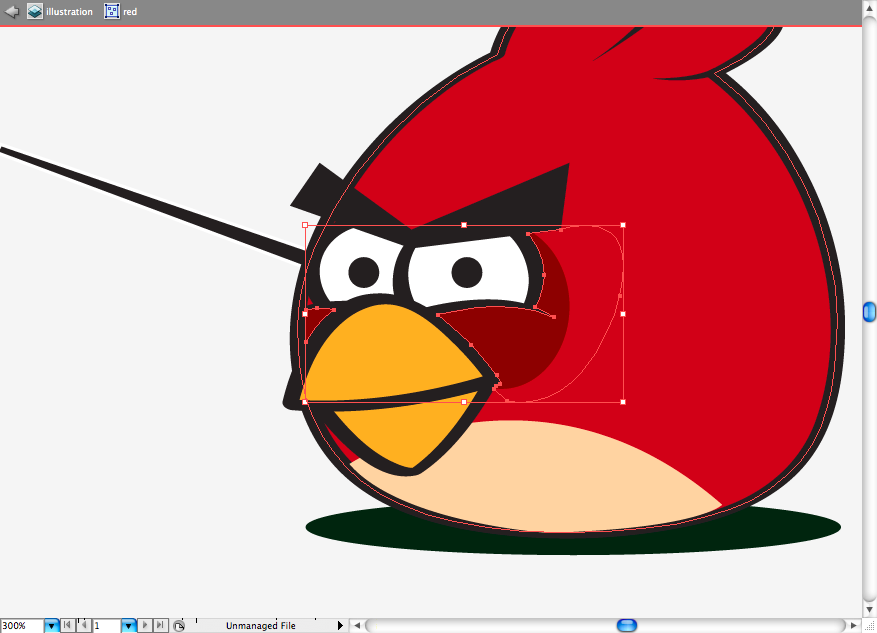Image resolution: width=877 pixels, height=633 pixels.
Task: Go to the previous artboard
Action: tap(83, 625)
